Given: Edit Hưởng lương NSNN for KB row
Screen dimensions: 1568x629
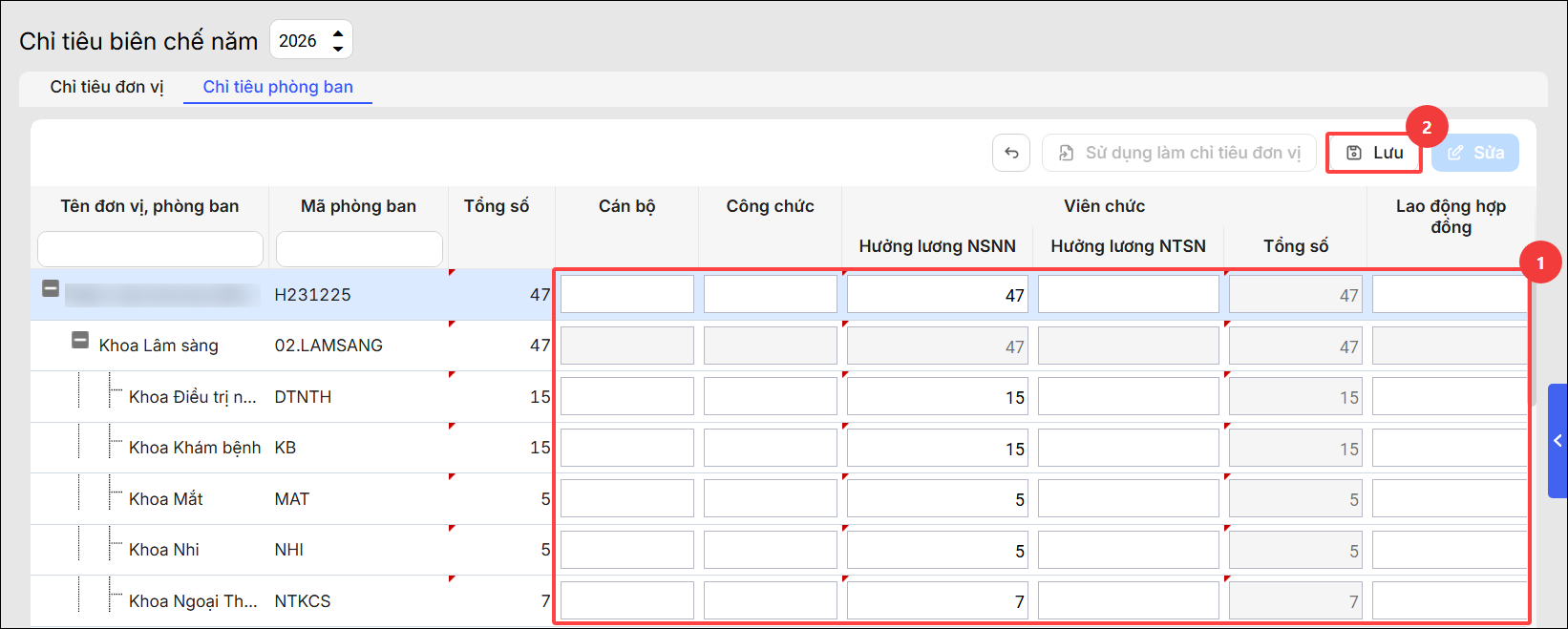Looking at the screenshot, I should 938,448.
